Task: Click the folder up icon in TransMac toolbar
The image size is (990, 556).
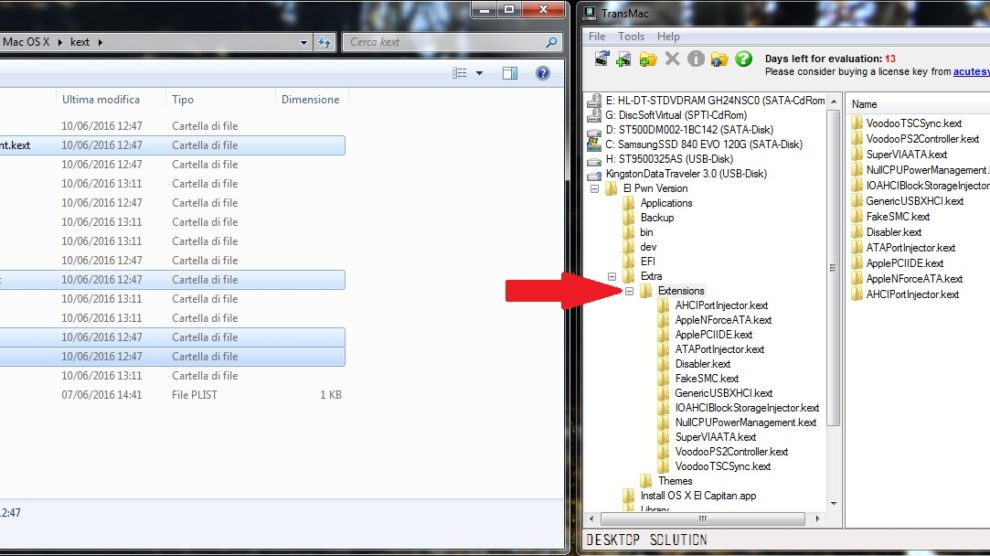Action: (x=720, y=59)
